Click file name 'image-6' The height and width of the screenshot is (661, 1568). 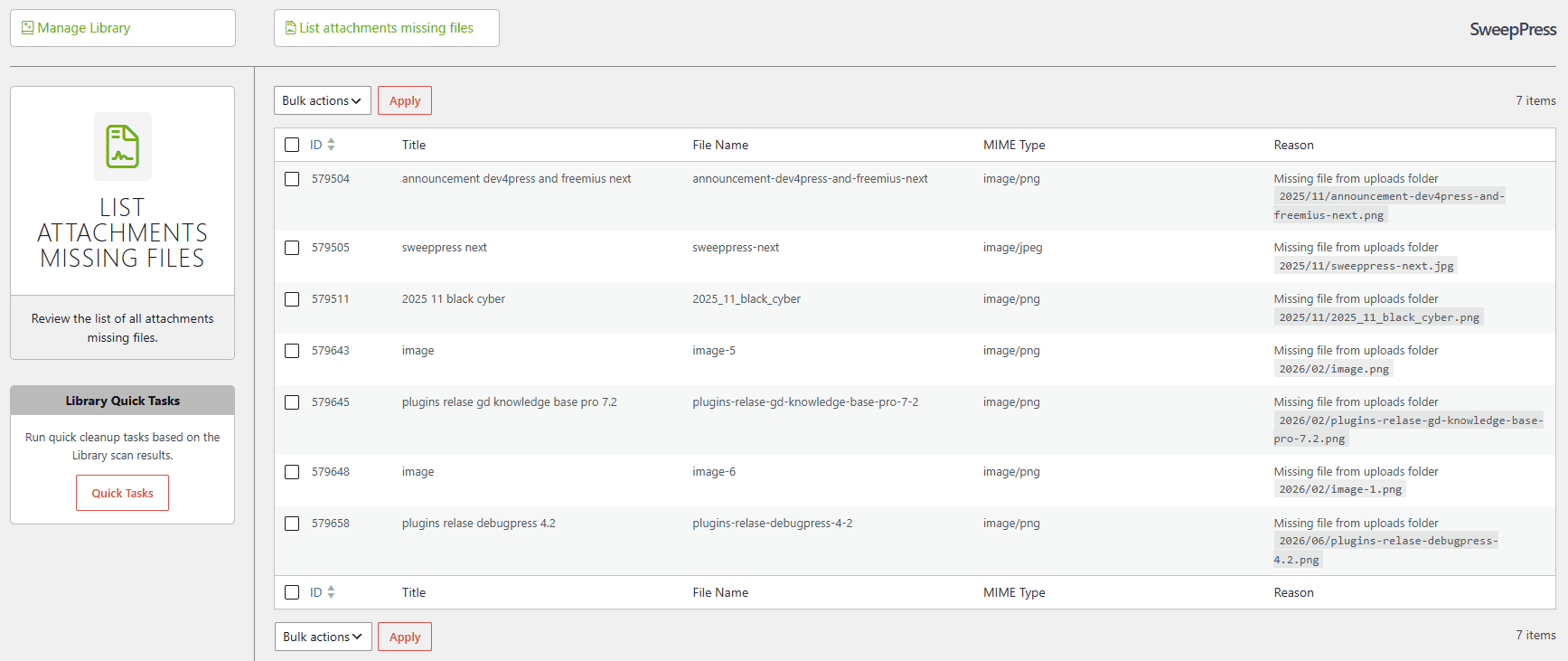point(714,472)
